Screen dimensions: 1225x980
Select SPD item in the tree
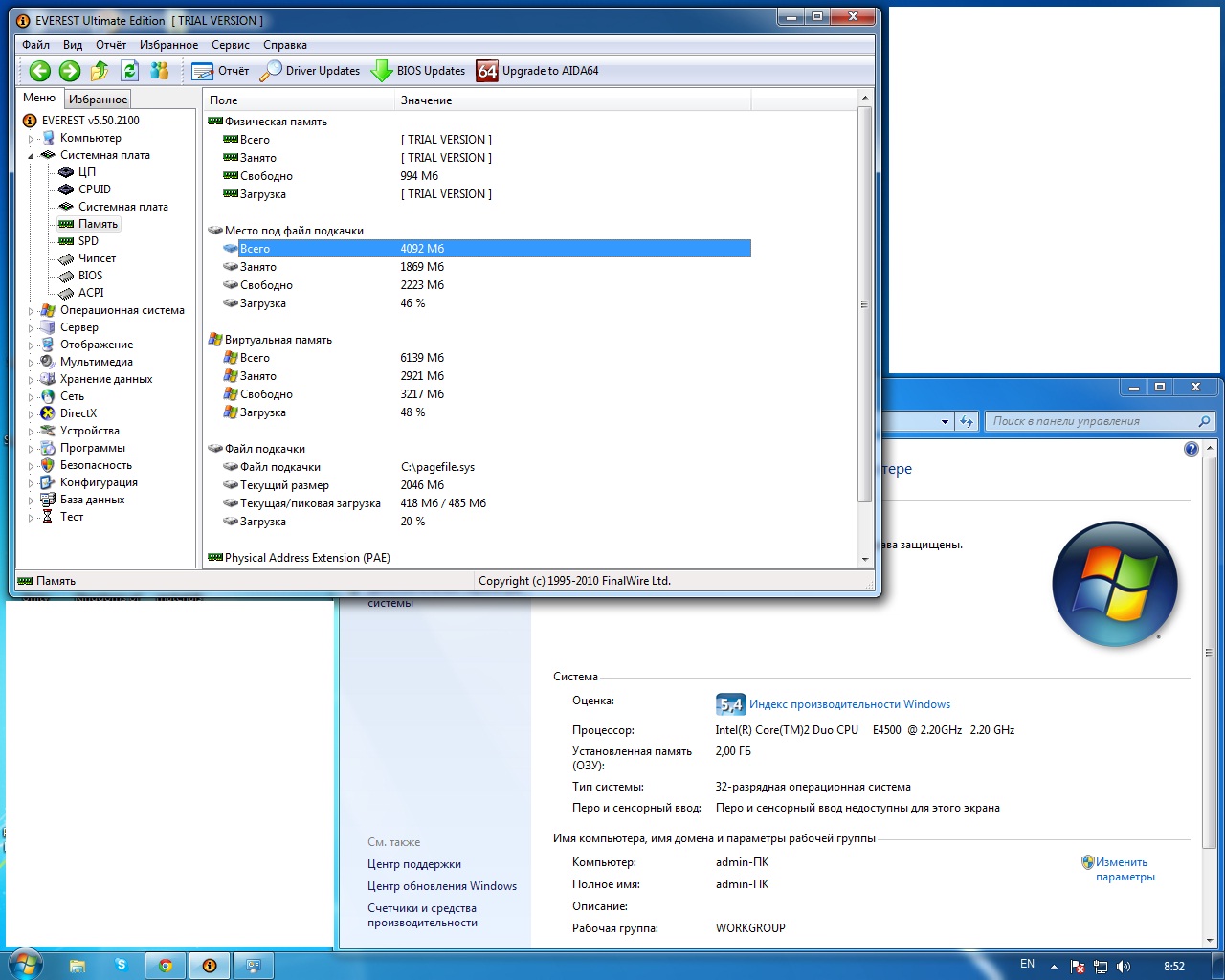(x=88, y=241)
